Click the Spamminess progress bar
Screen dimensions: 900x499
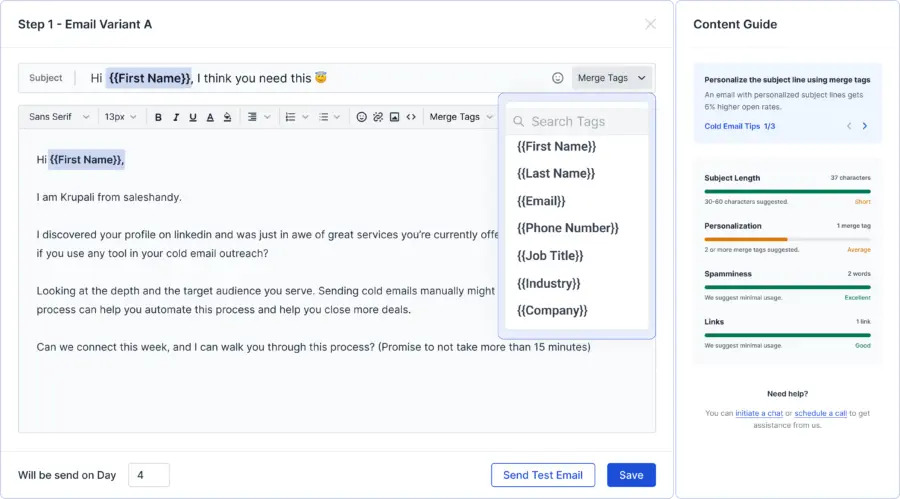pos(788,287)
